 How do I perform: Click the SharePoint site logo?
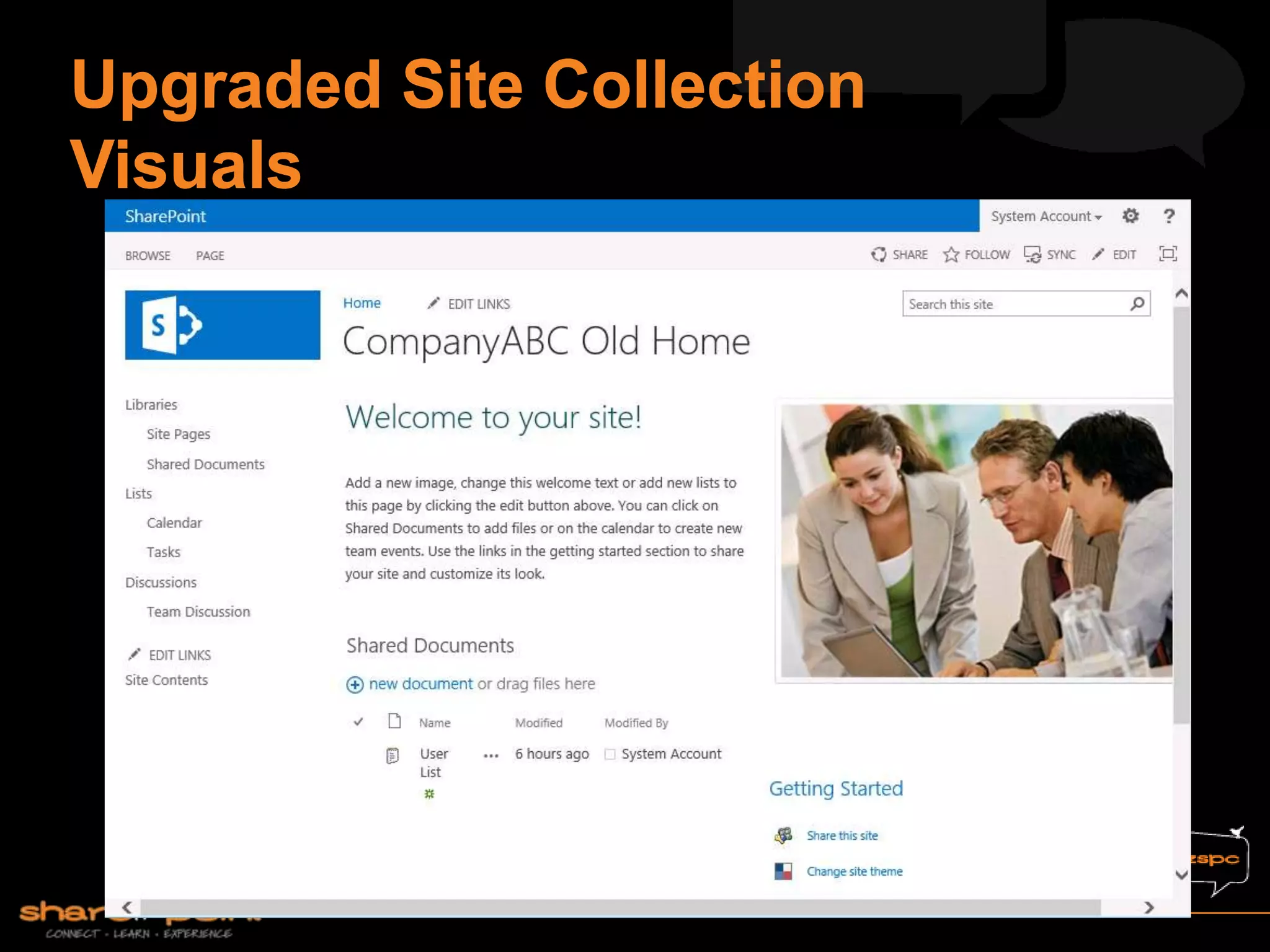pyautogui.click(x=223, y=325)
